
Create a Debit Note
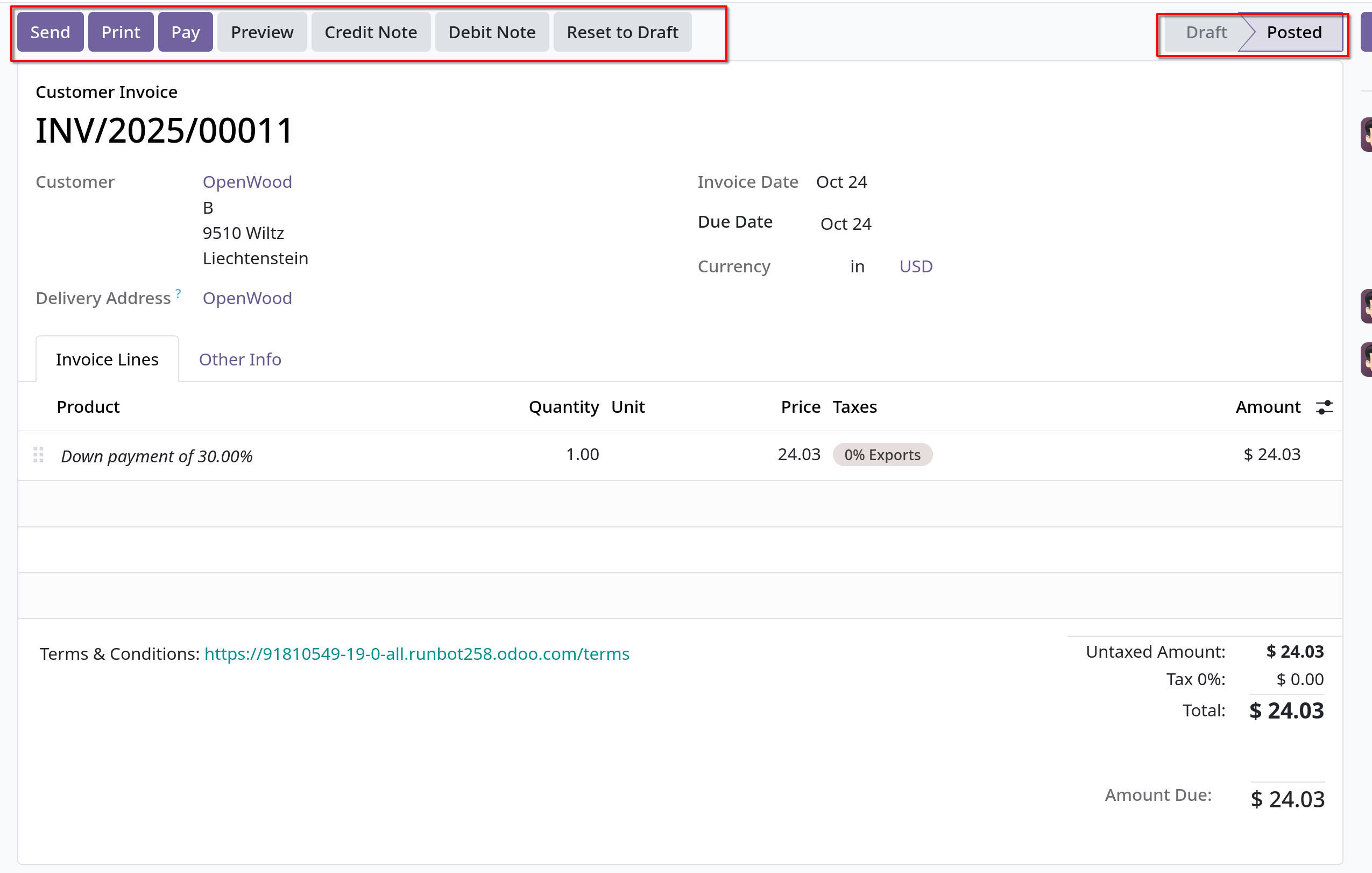[x=492, y=32]
